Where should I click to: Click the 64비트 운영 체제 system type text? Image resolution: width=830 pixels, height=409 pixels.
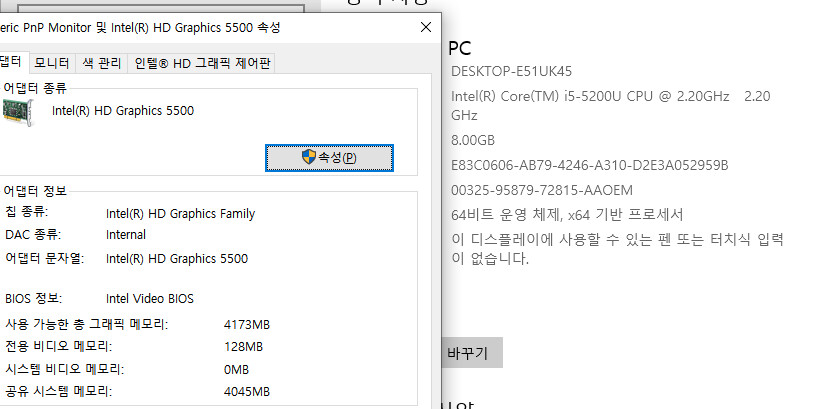[x=567, y=215]
